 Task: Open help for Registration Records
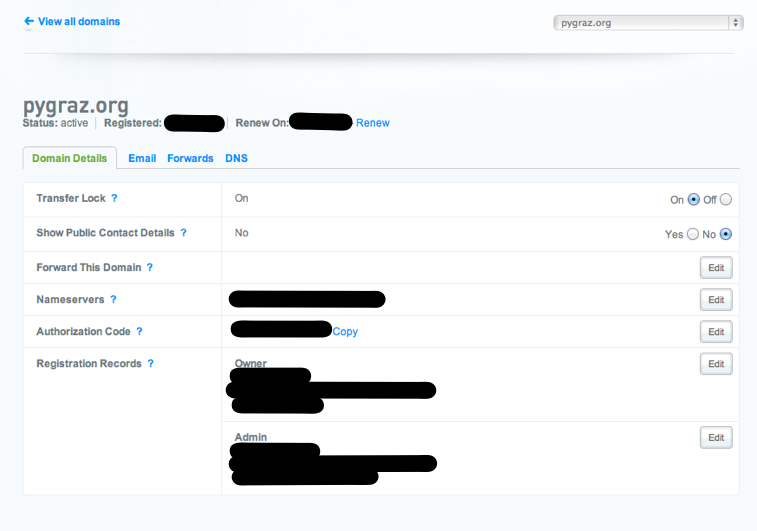(151, 363)
